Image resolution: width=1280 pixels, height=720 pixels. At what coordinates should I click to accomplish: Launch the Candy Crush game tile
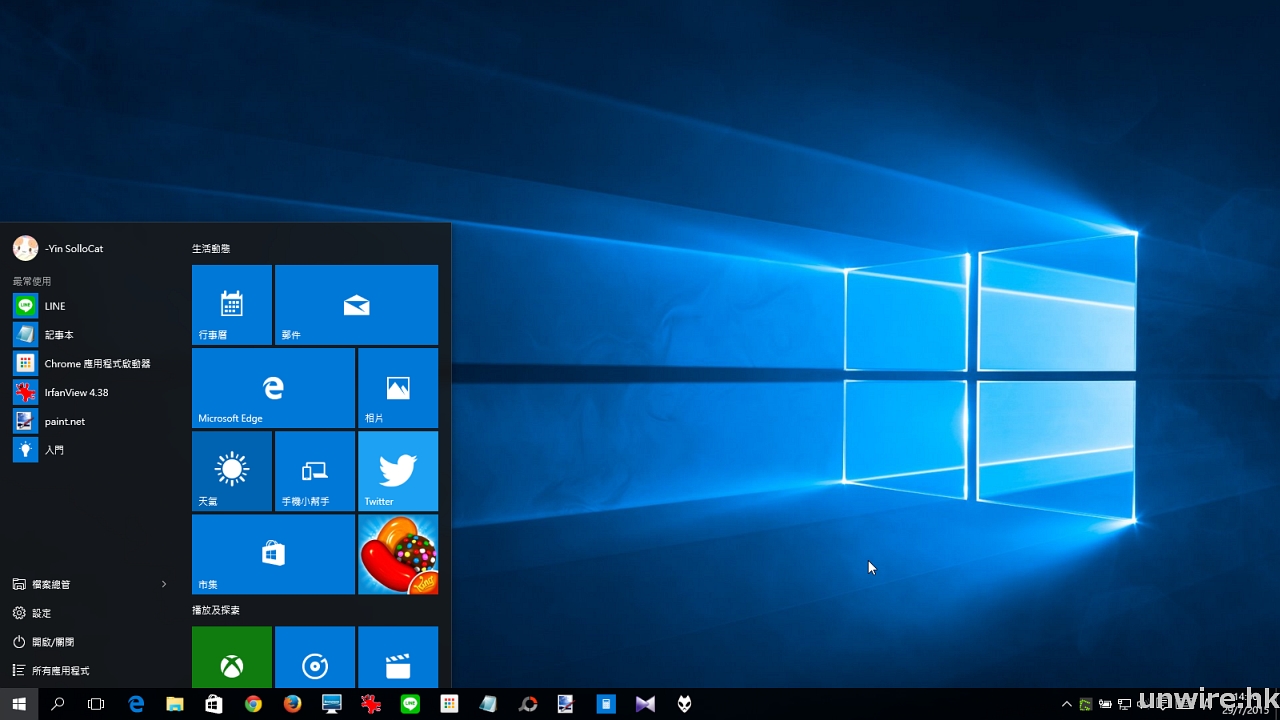click(x=398, y=554)
